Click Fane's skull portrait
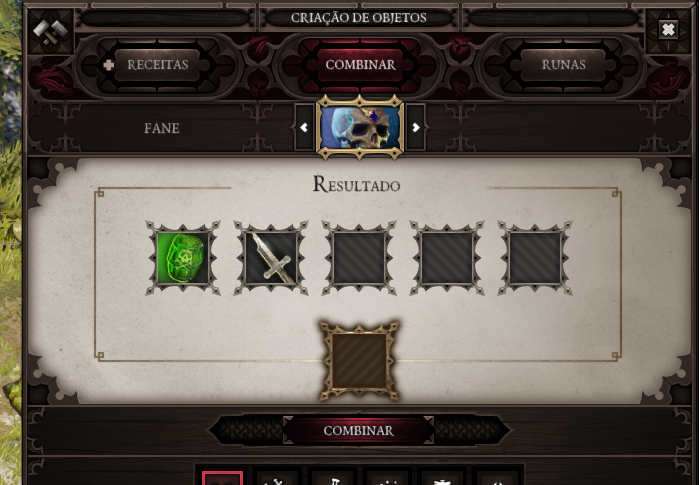 (x=360, y=127)
